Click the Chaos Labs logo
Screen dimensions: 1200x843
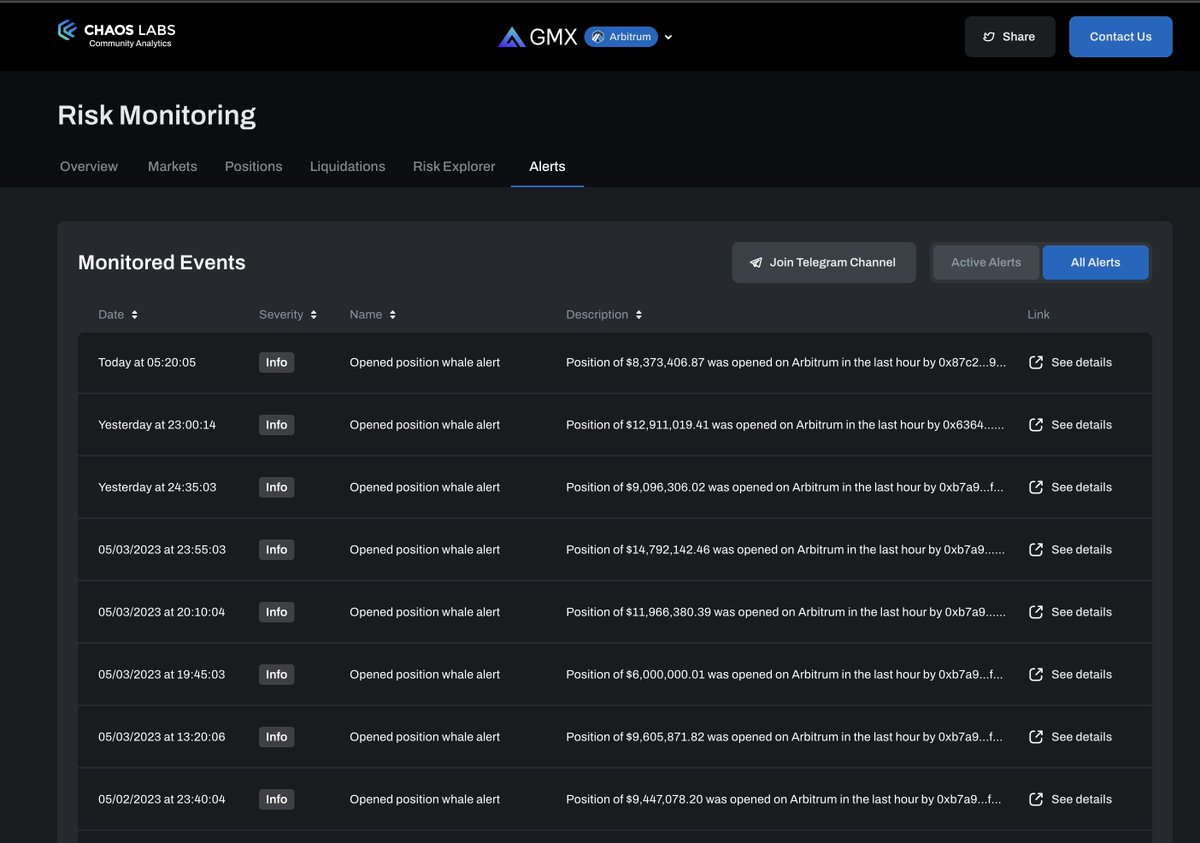pos(116,33)
